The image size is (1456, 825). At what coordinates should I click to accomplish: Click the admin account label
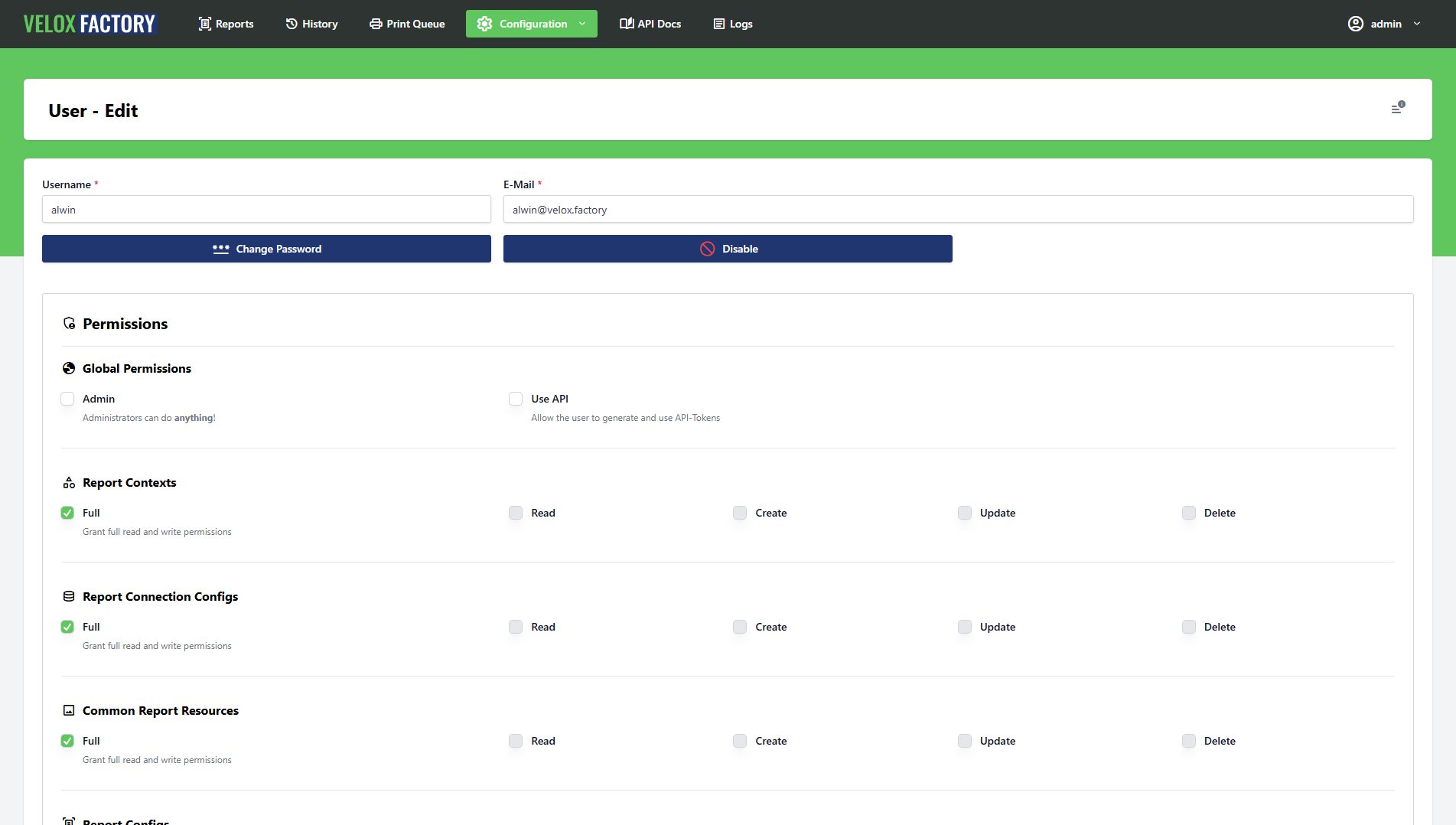pyautogui.click(x=1386, y=24)
